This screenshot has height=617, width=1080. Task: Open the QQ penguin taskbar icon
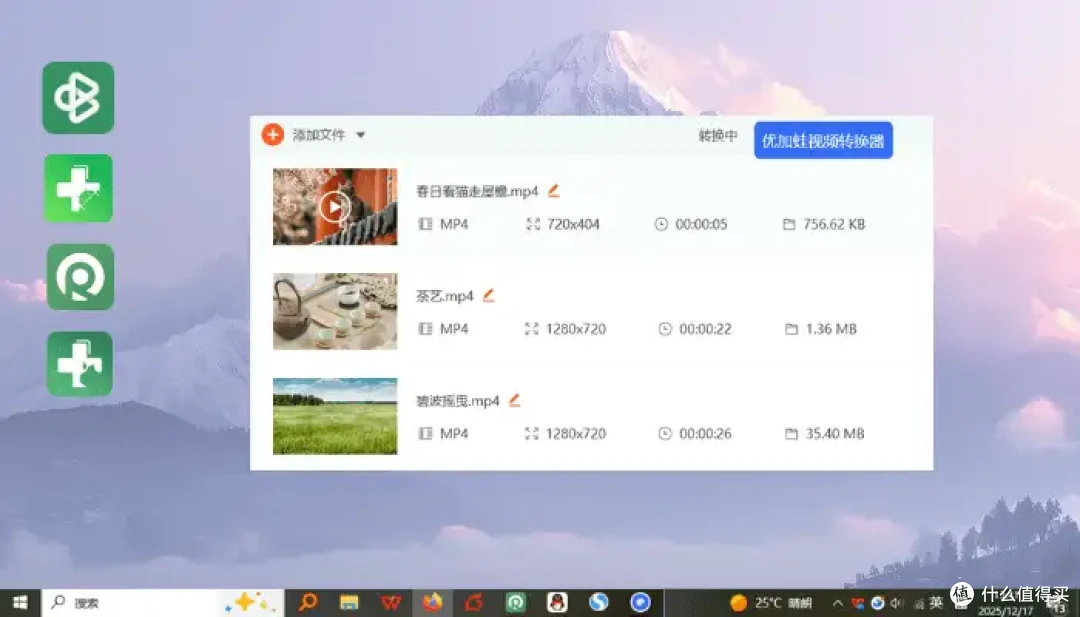tap(557, 603)
